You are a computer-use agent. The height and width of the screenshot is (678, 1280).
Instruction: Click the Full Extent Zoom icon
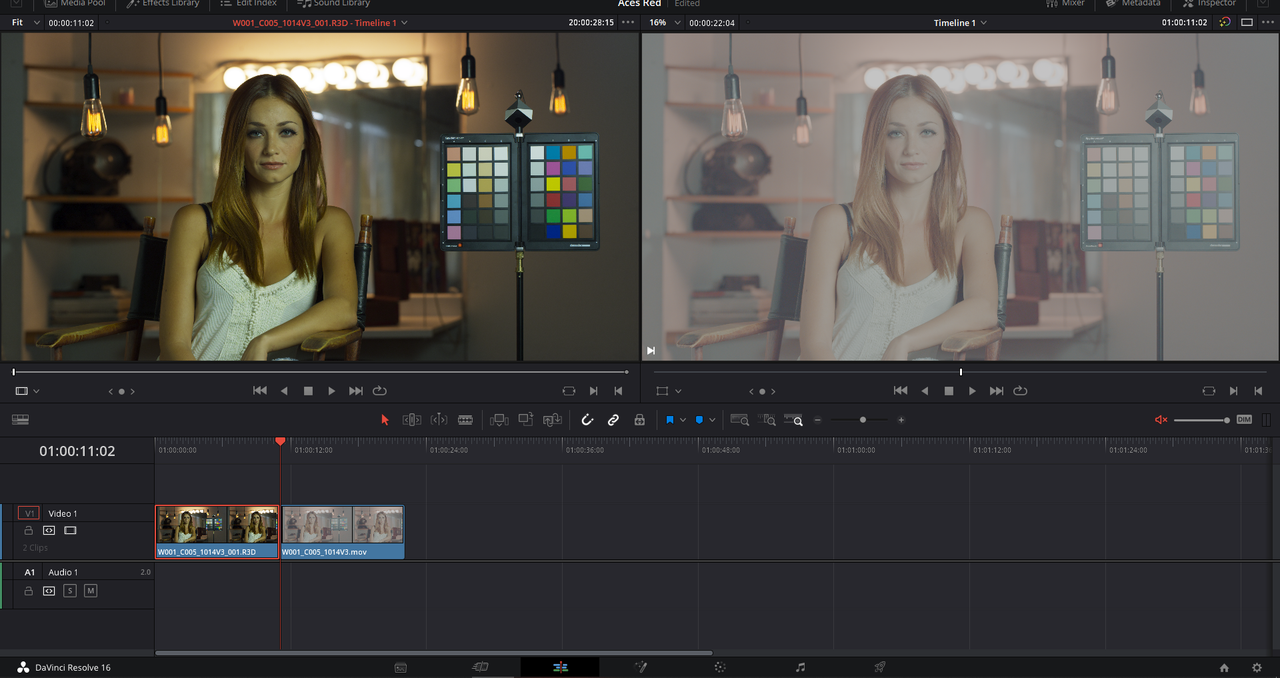click(x=740, y=420)
